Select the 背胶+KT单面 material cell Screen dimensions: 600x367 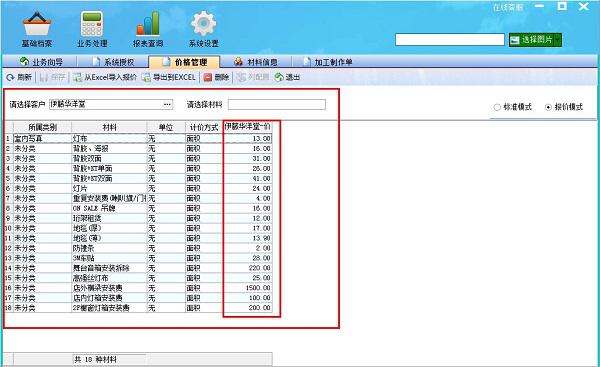[109, 168]
